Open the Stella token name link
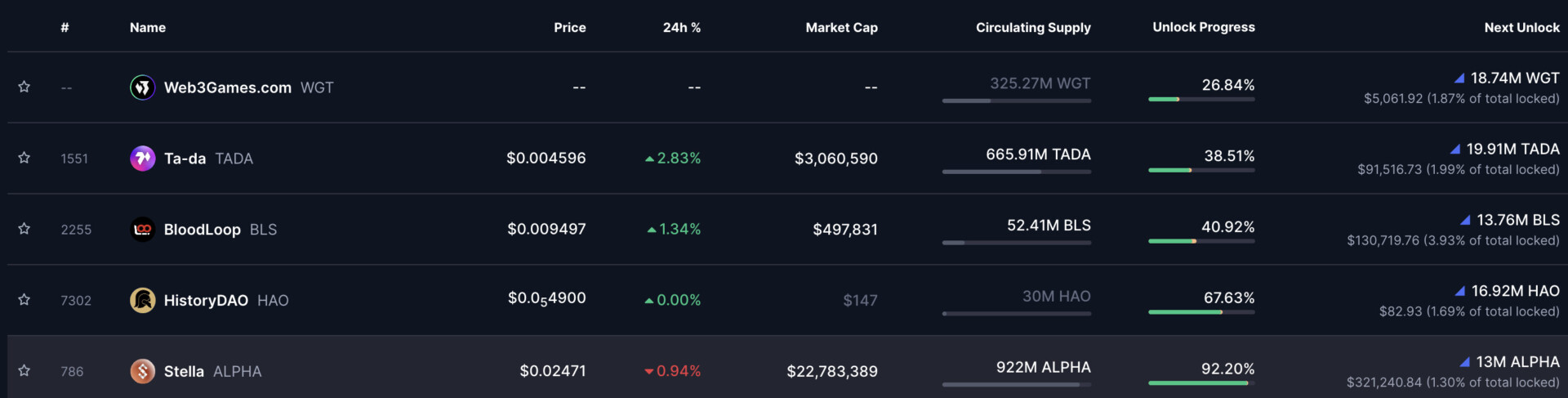This screenshot has width=1568, height=398. tap(184, 372)
